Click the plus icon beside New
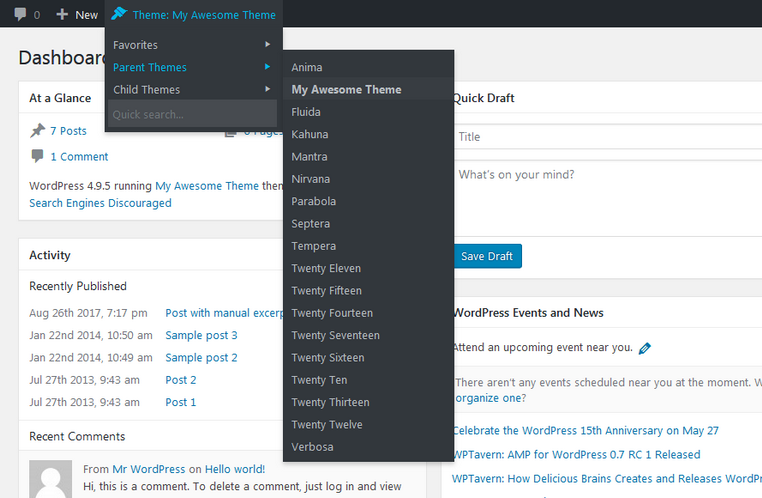Viewport: 762px width, 498px height. 62,15
